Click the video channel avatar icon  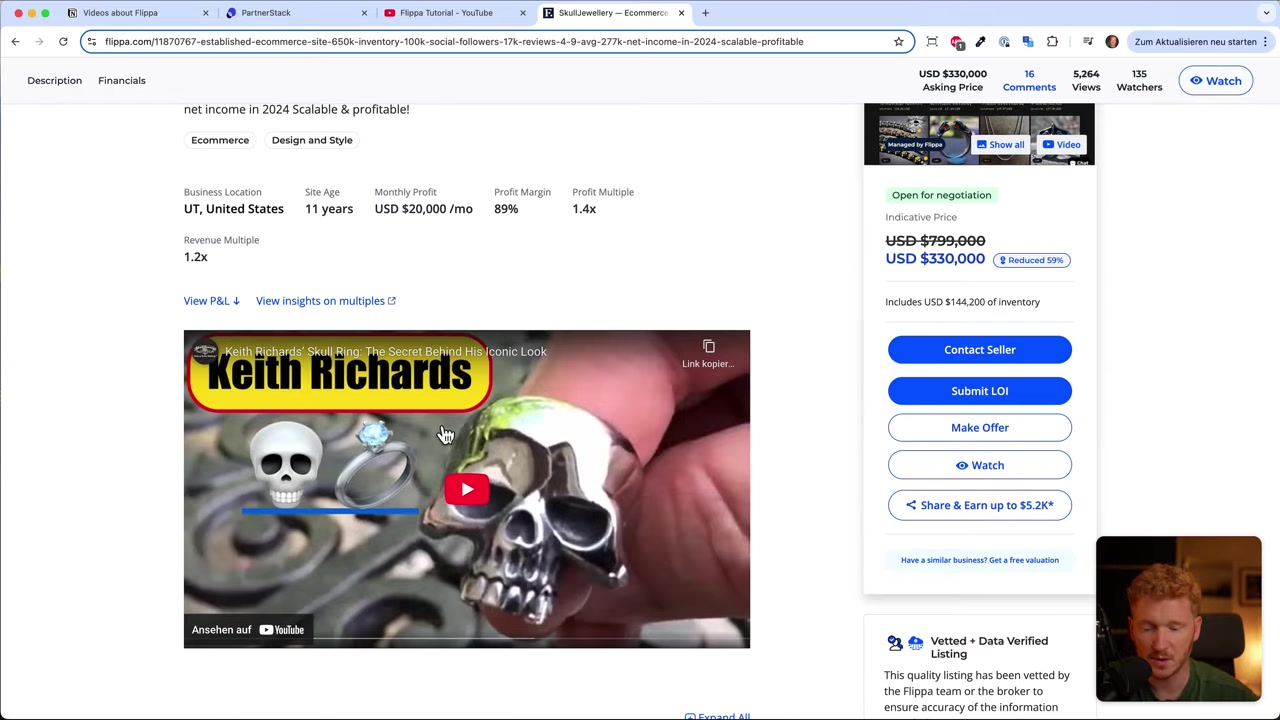(x=204, y=351)
